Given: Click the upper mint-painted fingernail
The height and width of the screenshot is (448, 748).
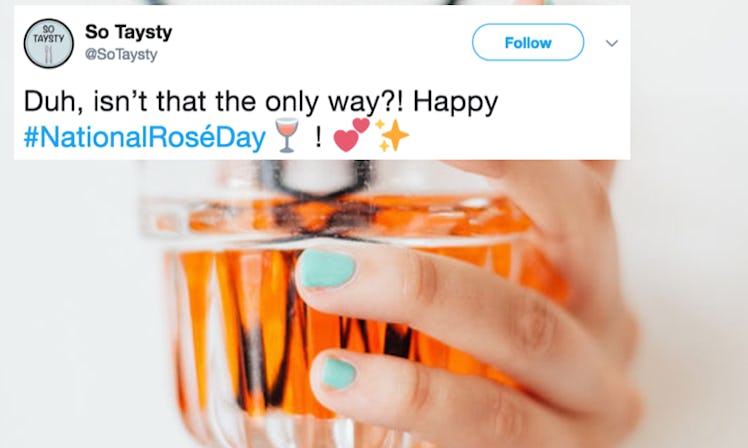Looking at the screenshot, I should (x=328, y=269).
